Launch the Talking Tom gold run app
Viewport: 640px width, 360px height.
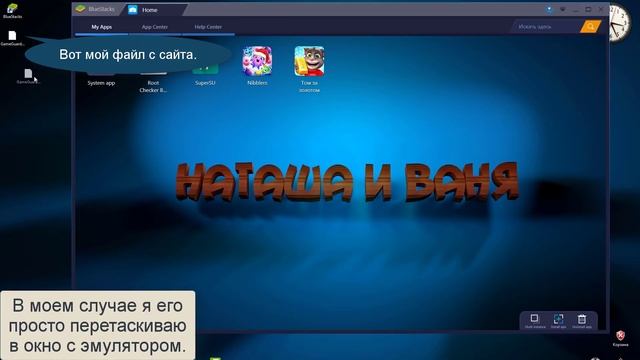[309, 61]
